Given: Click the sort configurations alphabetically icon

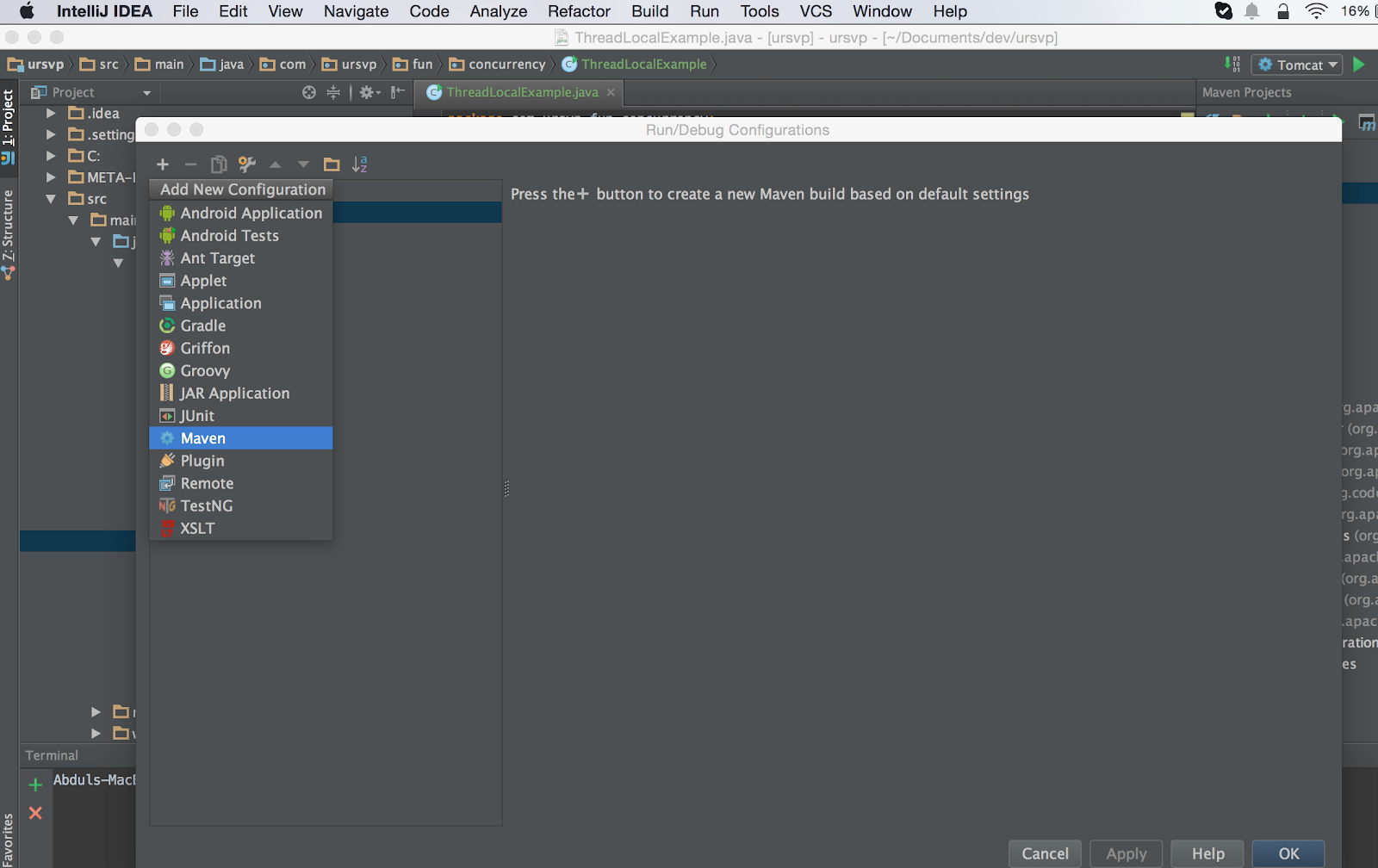Looking at the screenshot, I should [360, 164].
